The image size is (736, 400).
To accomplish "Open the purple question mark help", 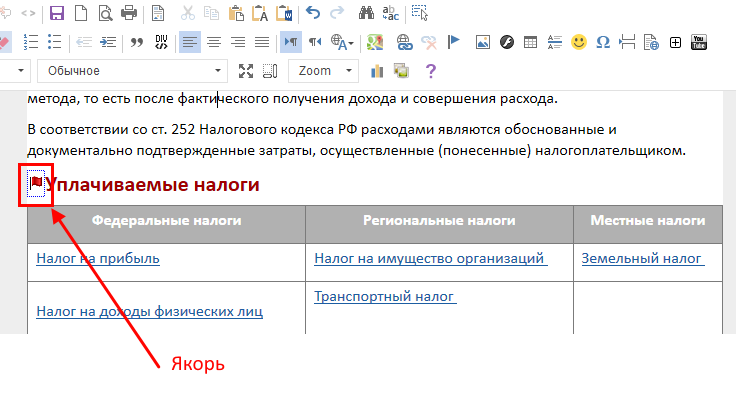I will pyautogui.click(x=430, y=71).
